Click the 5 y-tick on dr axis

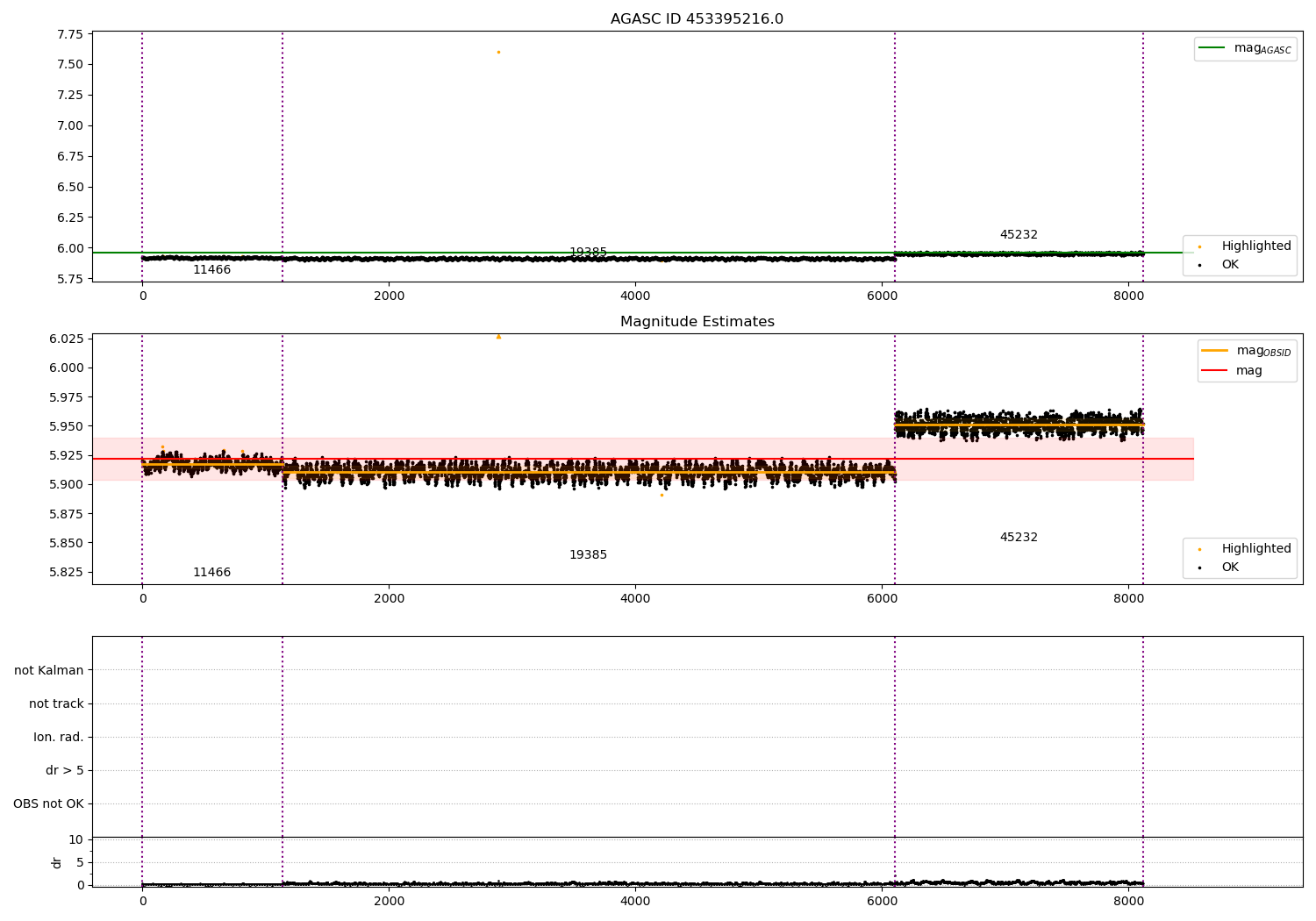coord(80,863)
